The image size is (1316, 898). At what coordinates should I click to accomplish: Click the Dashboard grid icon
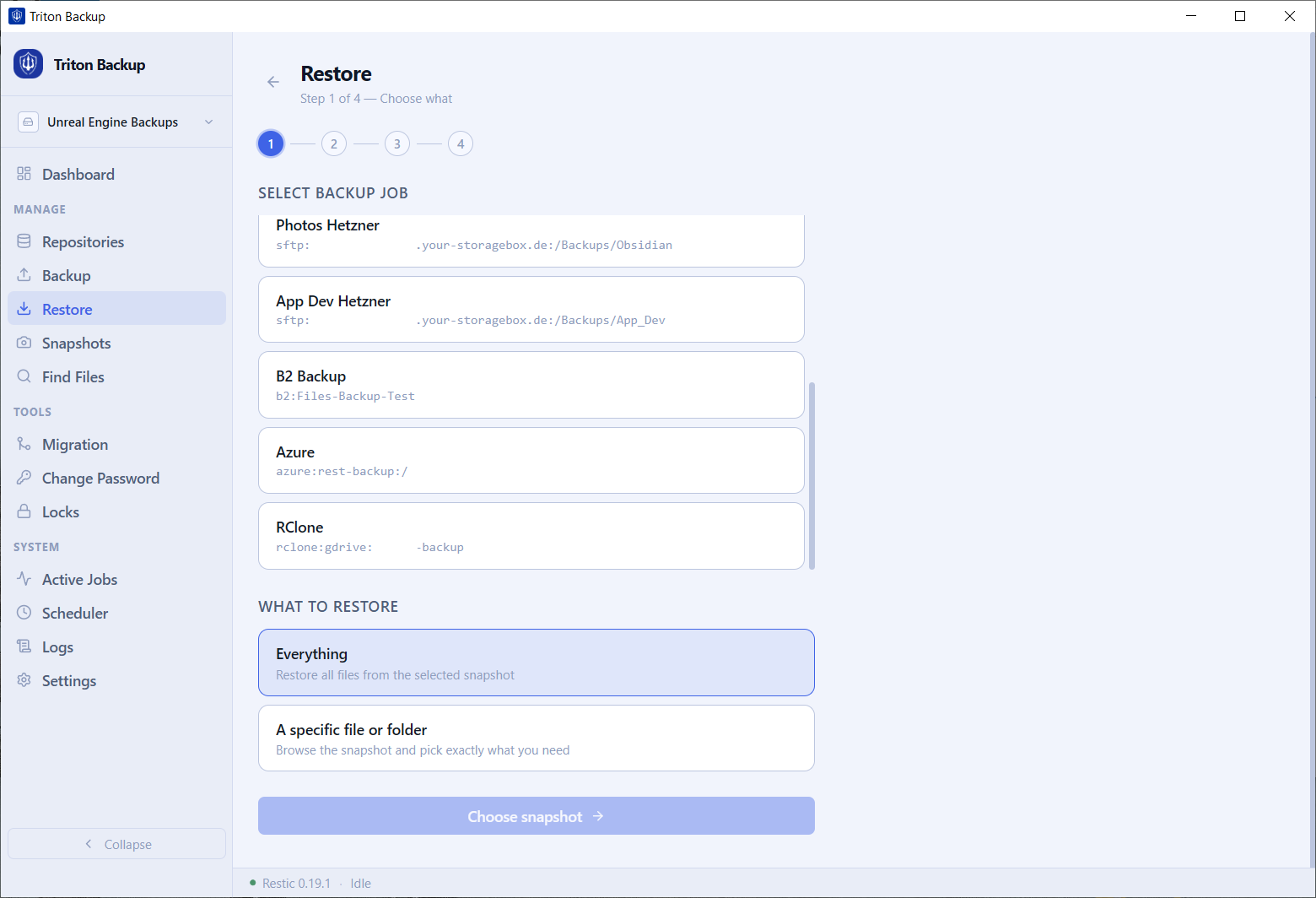pyautogui.click(x=24, y=174)
